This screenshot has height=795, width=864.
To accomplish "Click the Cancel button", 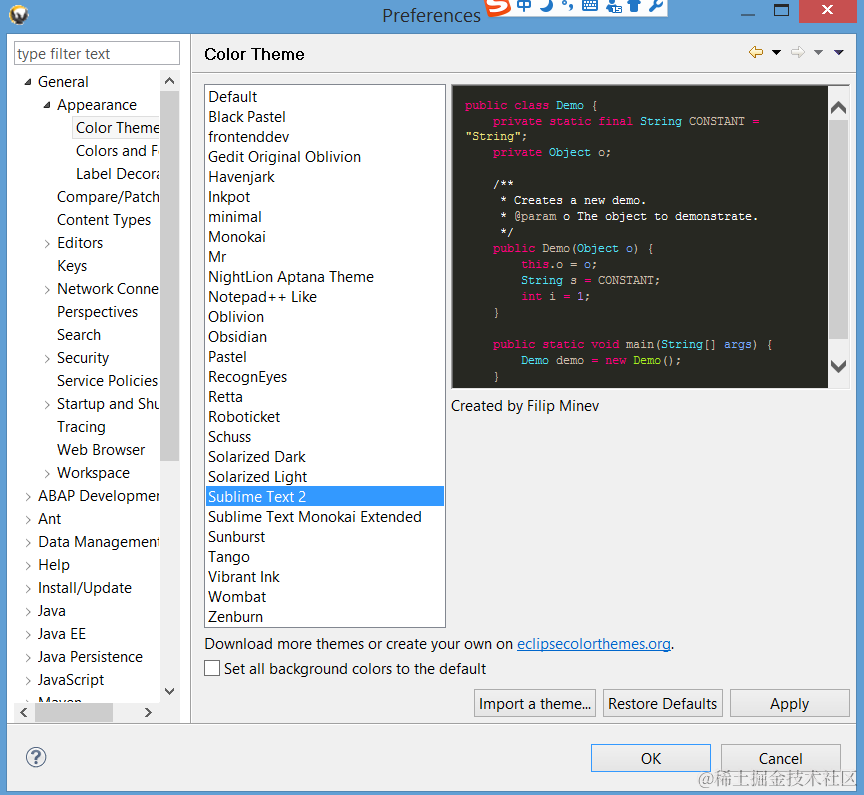I will (780, 759).
